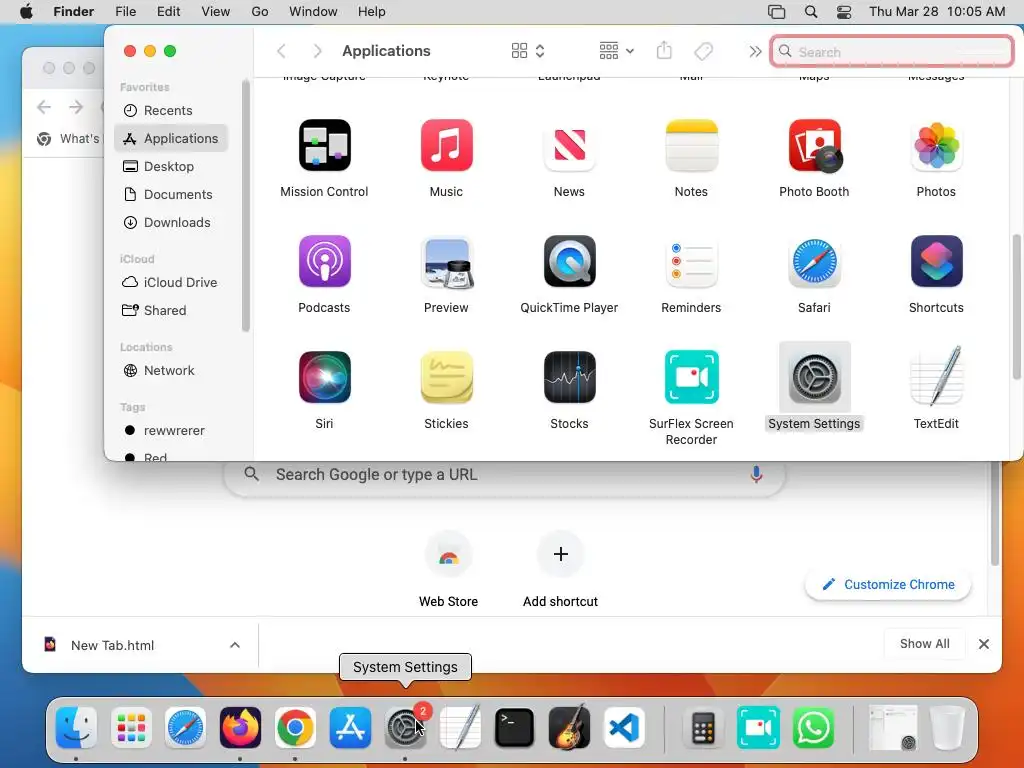Screen dimensions: 1024x768
Task: Select the Photos app icon
Action: click(936, 145)
